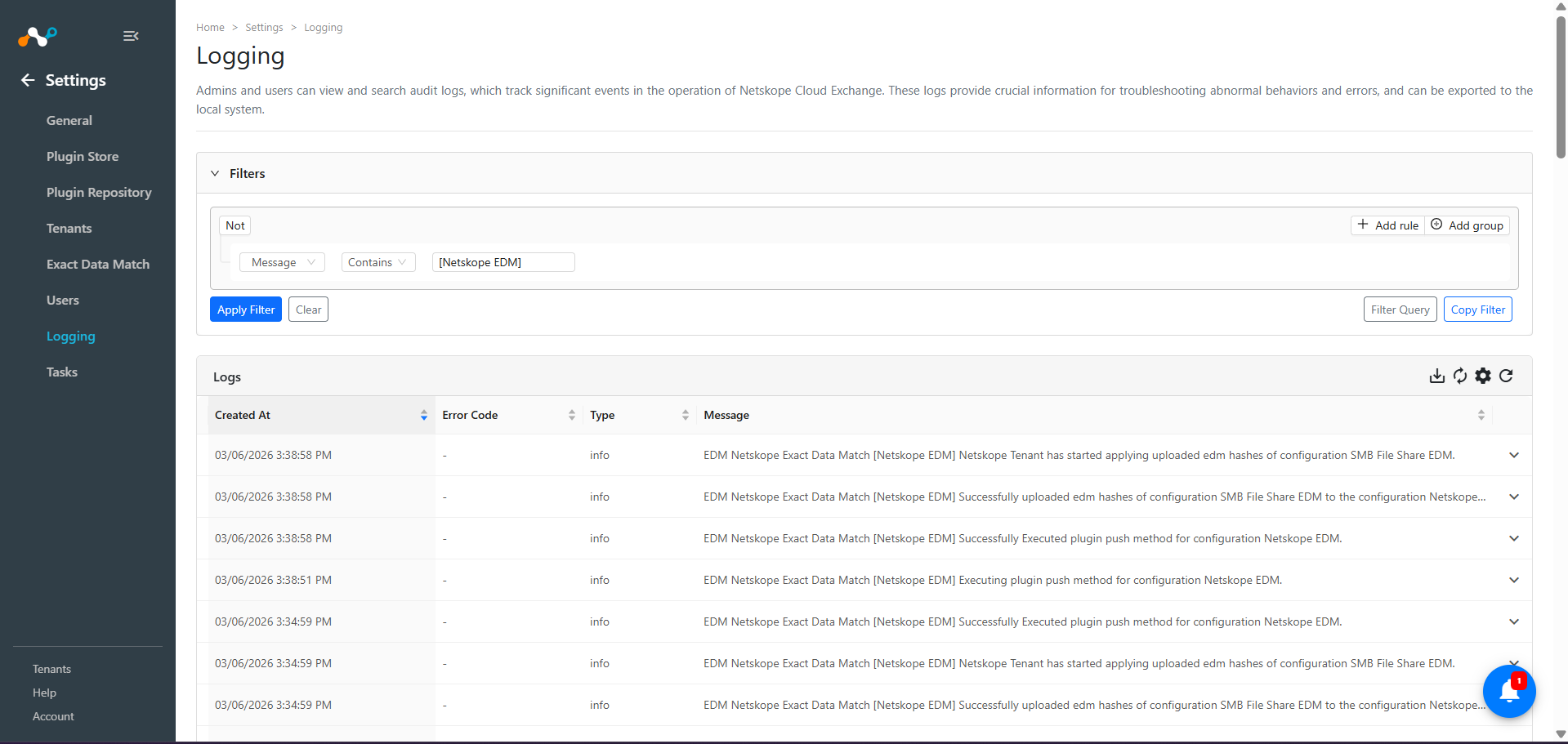
Task: Click the scrollbar up arrow
Action: tap(1561, 7)
